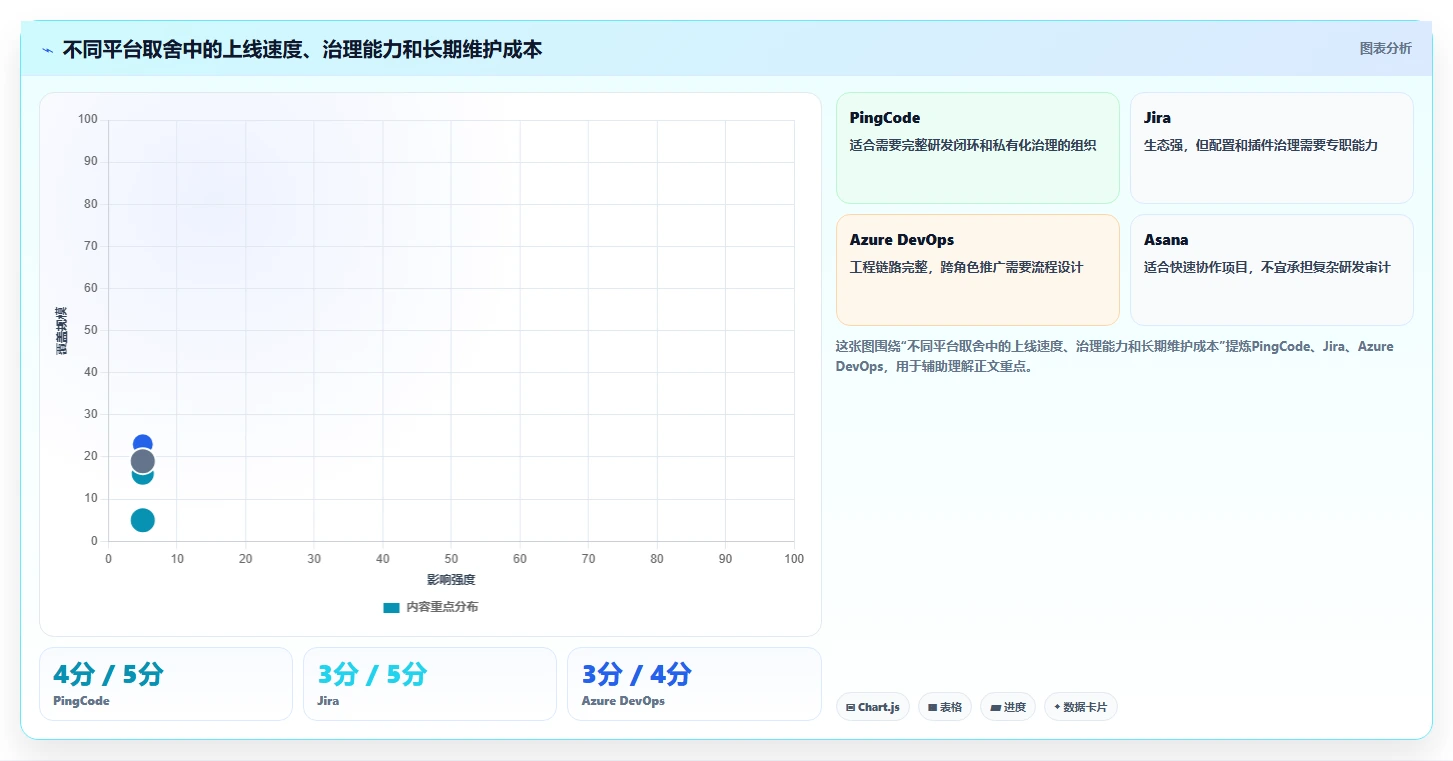
Task: Open the Jira description card
Action: pos(1272,148)
